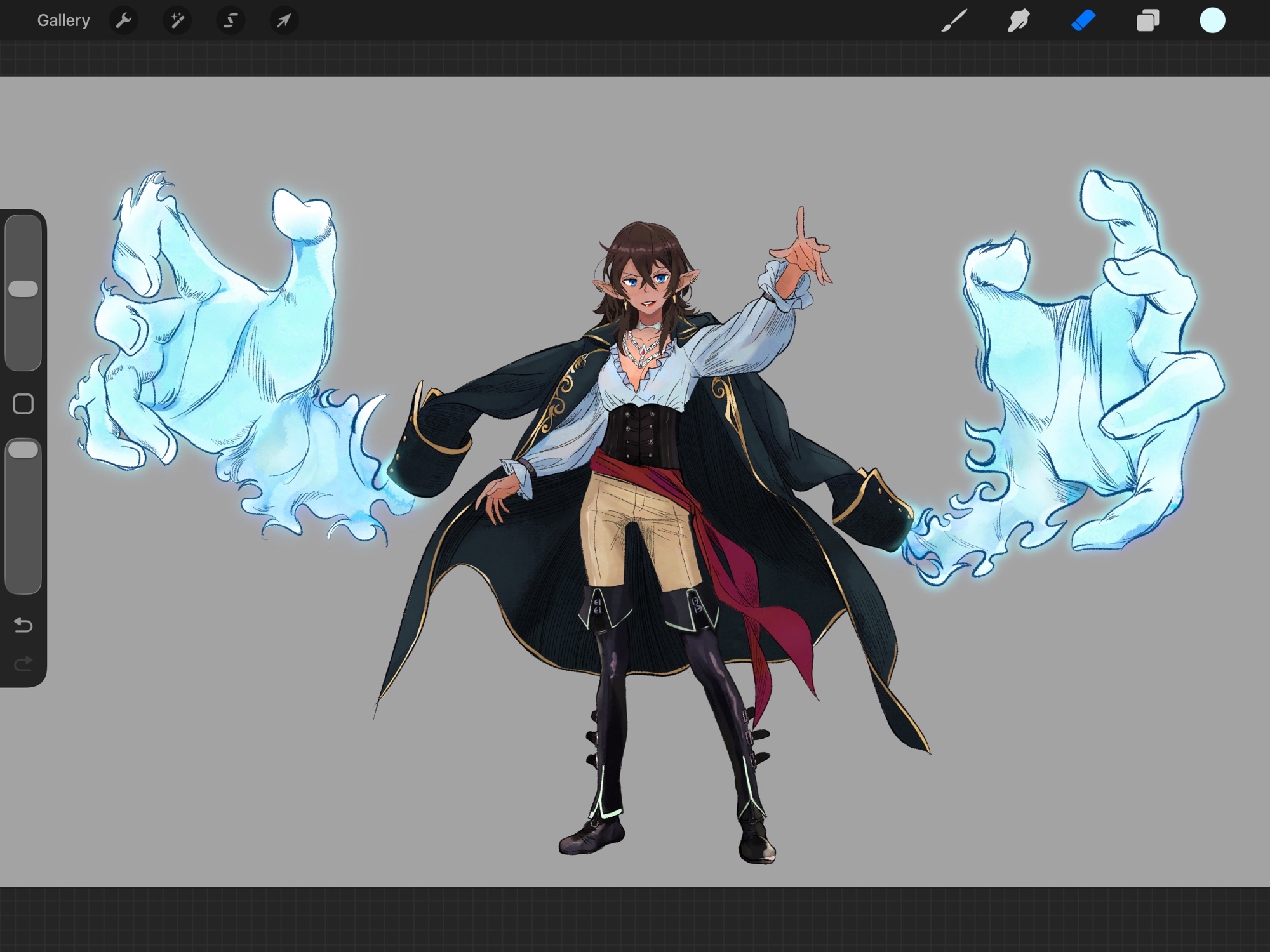Click the brush opacity slider handle

23,450
